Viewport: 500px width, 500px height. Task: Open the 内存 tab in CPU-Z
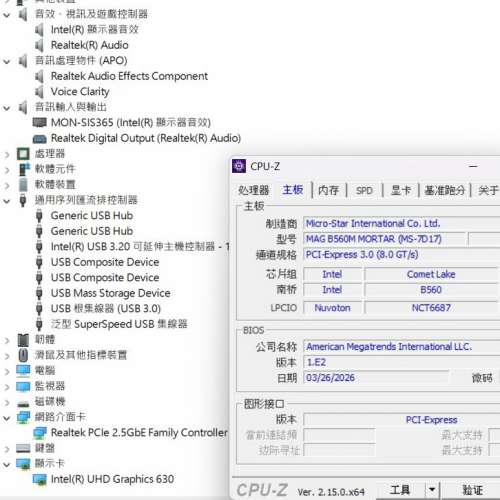(329, 190)
